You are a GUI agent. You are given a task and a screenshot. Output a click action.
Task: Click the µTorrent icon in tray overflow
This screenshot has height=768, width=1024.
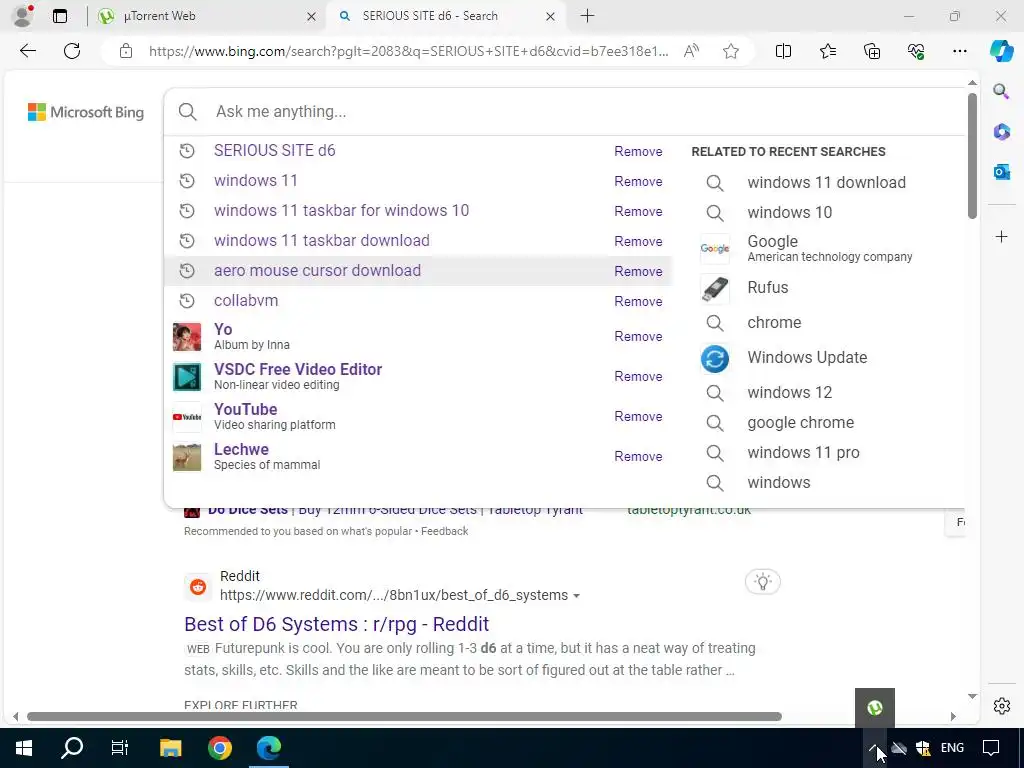874,707
